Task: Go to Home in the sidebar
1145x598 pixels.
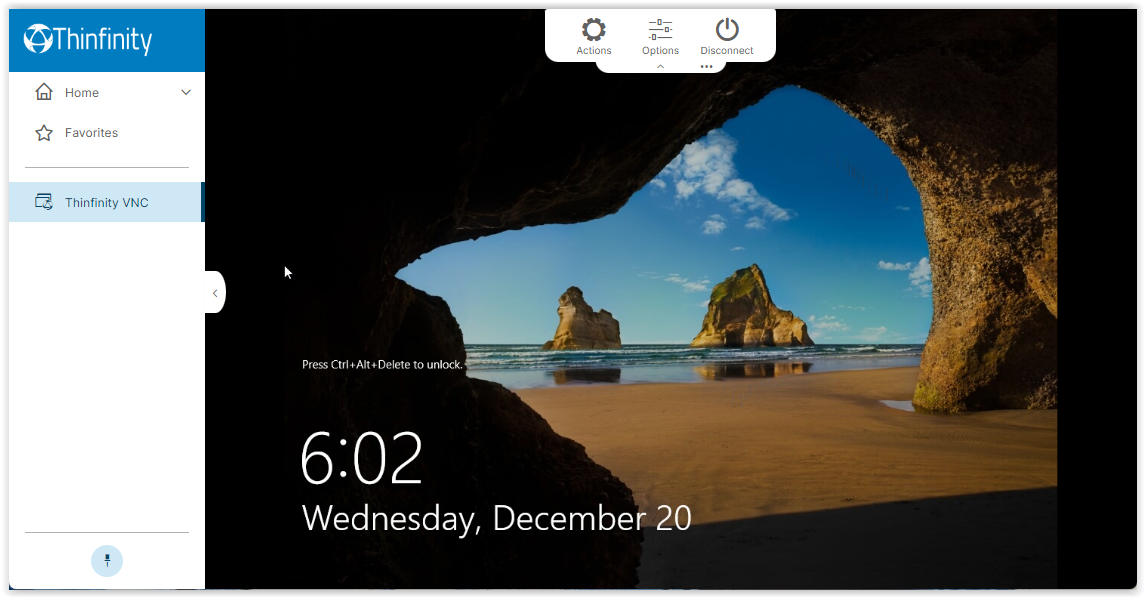Action: (107, 93)
